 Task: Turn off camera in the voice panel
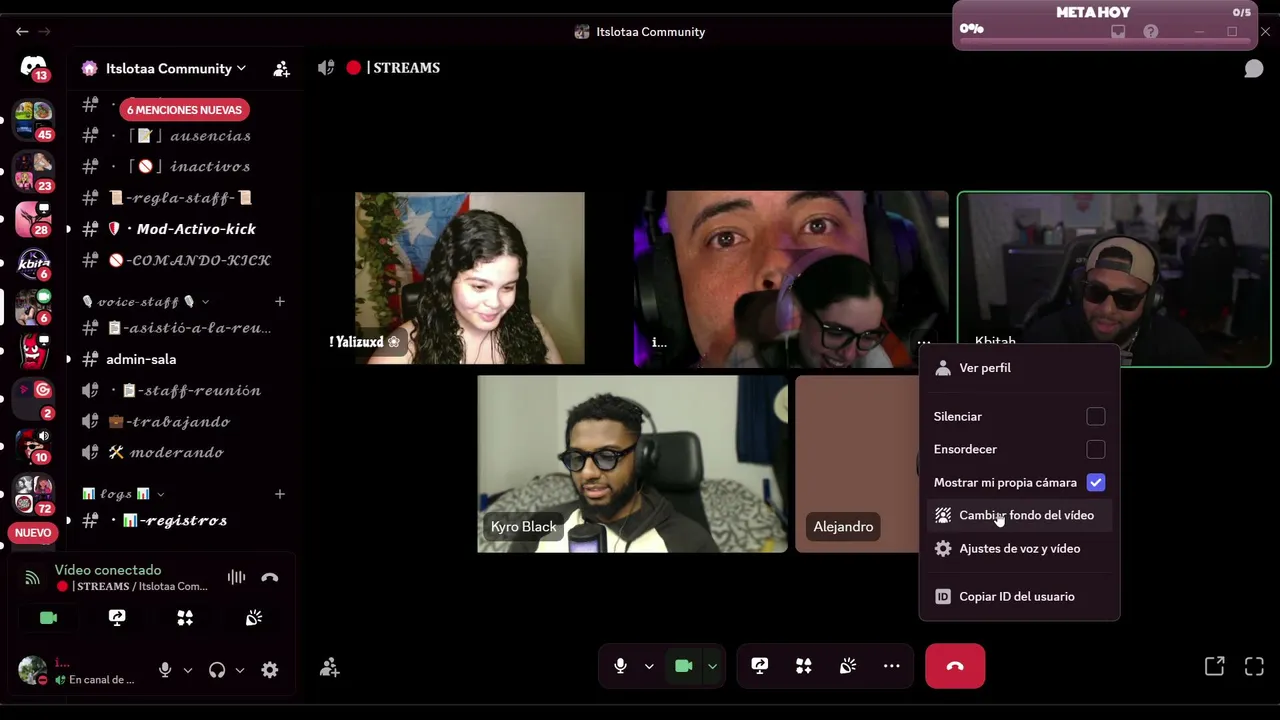pos(48,618)
